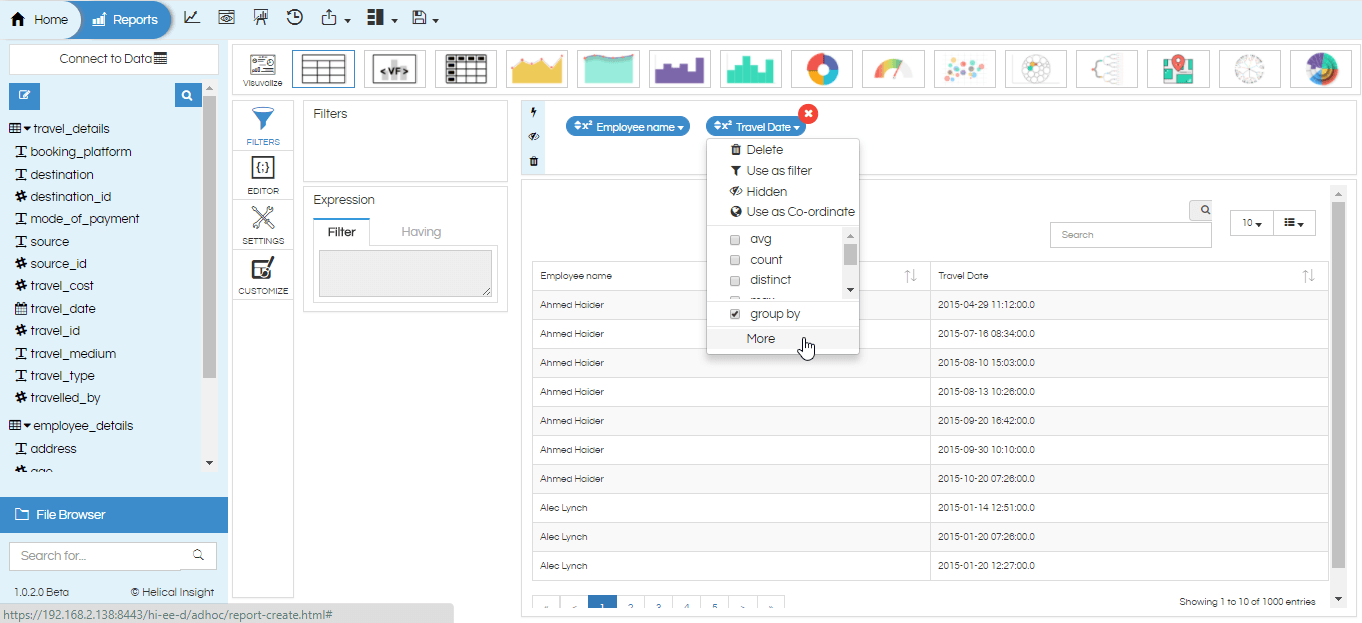
Task: Open the column list dropdown beside page size
Action: click(x=1294, y=223)
